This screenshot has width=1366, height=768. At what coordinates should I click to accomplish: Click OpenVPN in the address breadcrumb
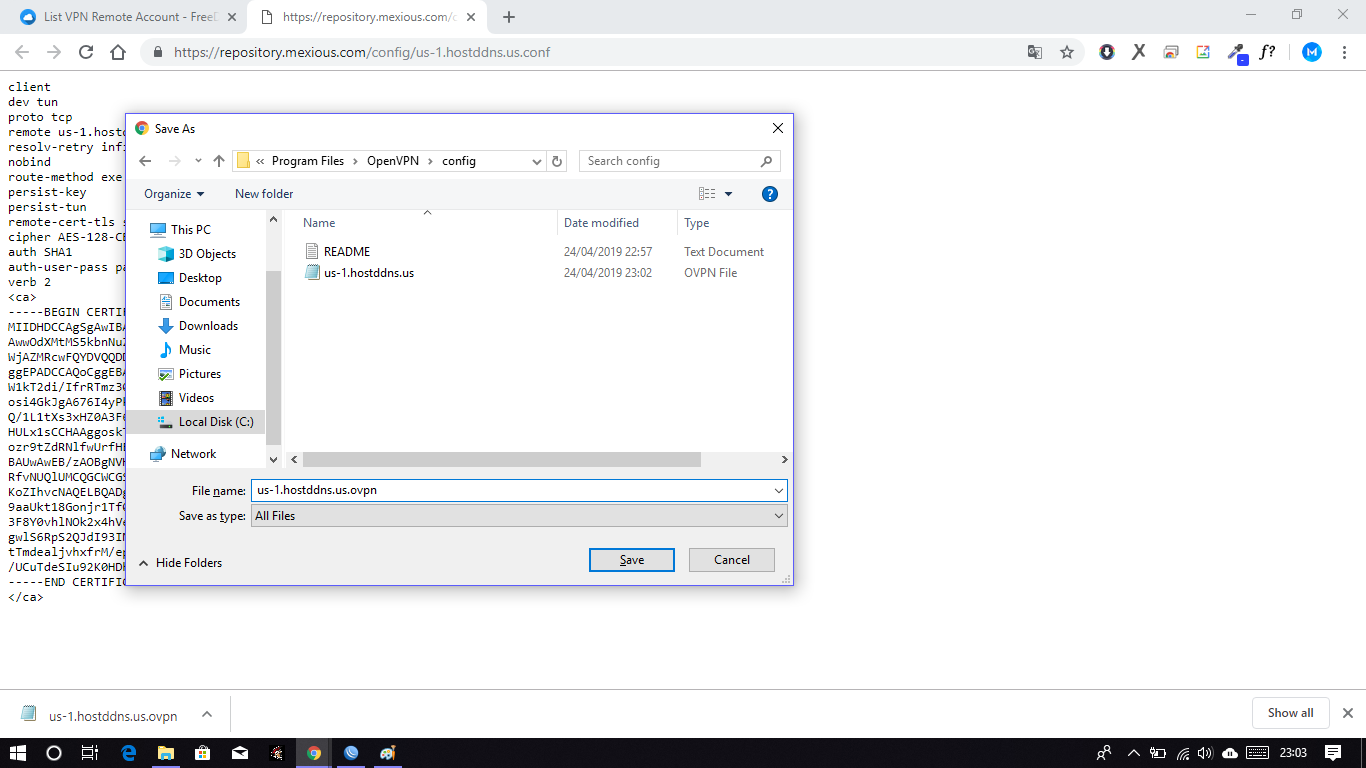coord(393,161)
